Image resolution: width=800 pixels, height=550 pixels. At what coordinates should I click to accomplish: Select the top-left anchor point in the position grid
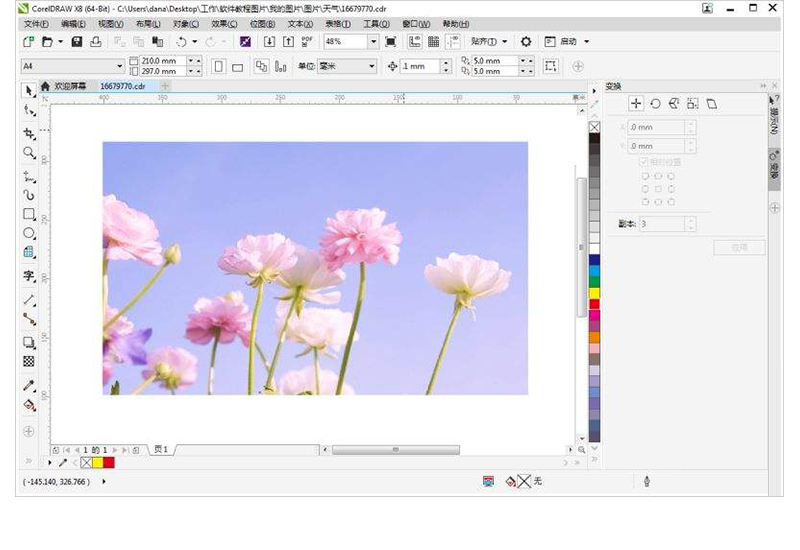pos(645,176)
